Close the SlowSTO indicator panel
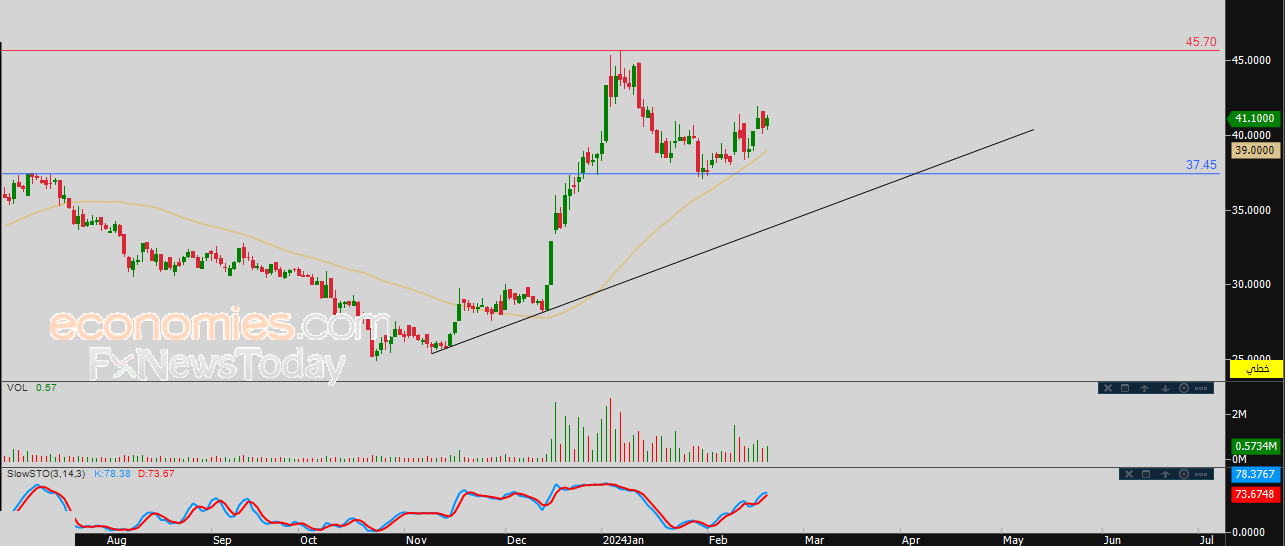Image resolution: width=1285 pixels, height=546 pixels. click(1129, 474)
